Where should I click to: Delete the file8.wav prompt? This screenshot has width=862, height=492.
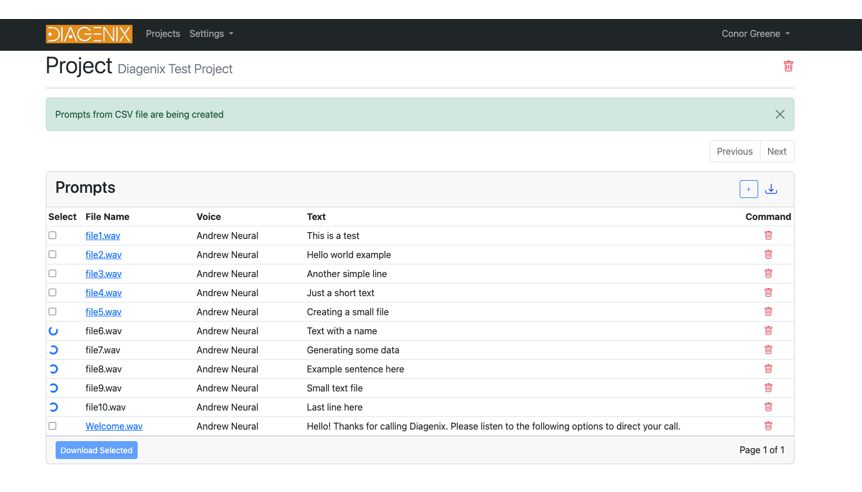pyautogui.click(x=768, y=369)
